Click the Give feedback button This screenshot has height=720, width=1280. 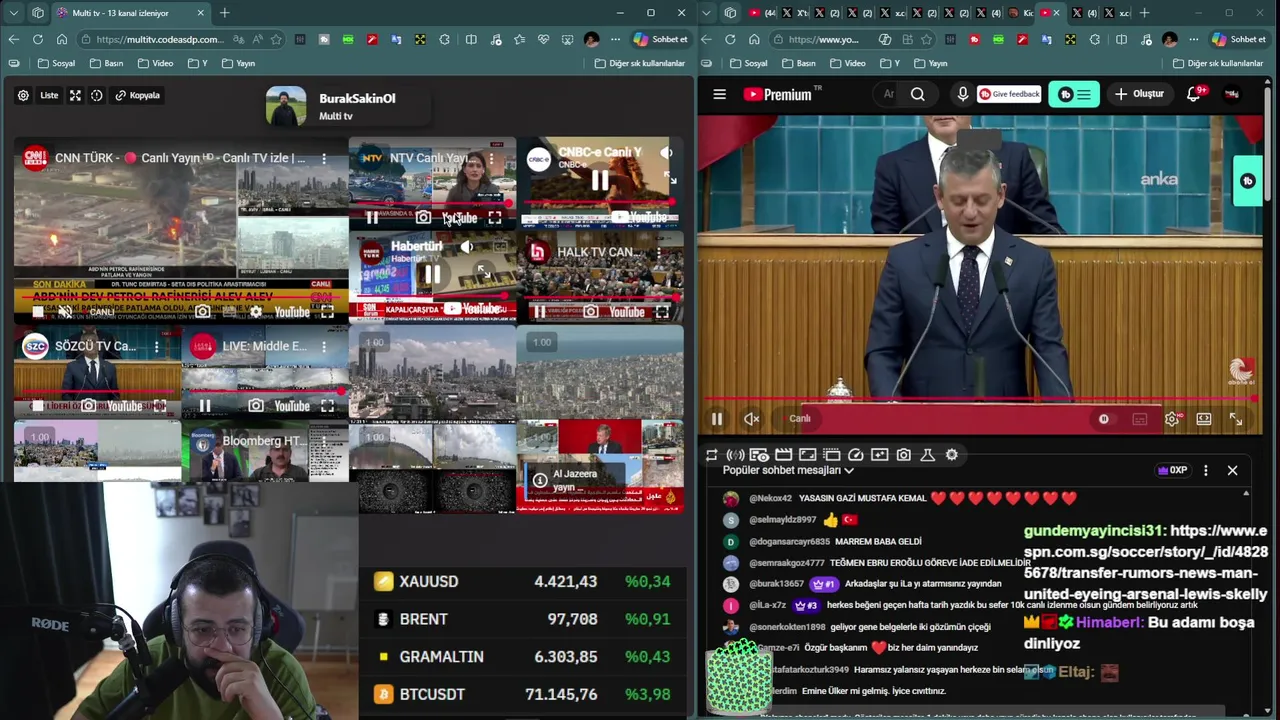tap(1009, 94)
